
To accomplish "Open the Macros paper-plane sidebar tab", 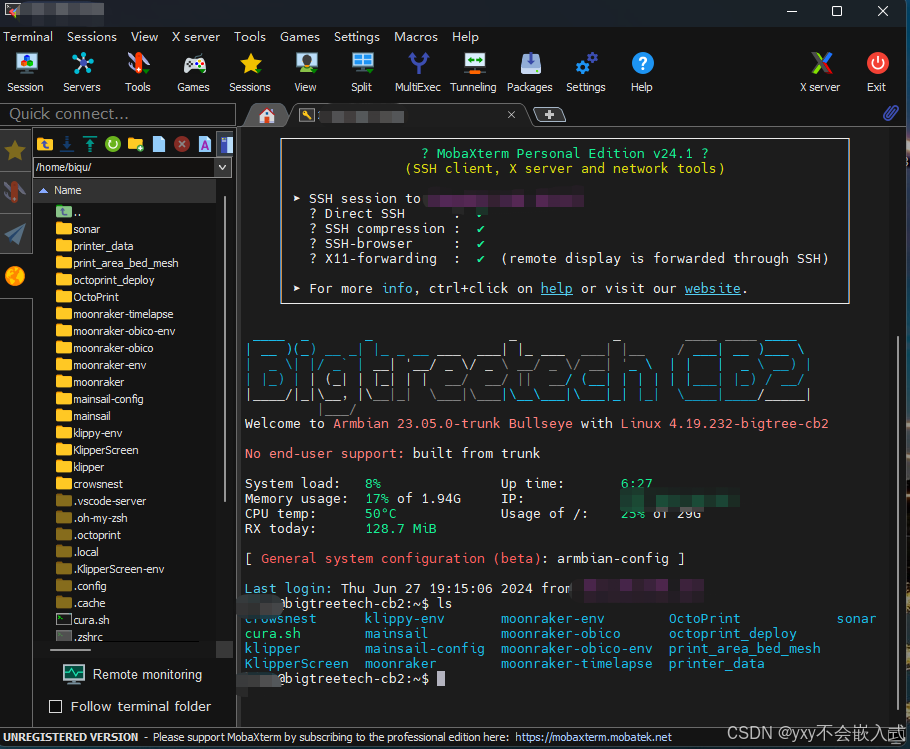I will click(x=15, y=234).
